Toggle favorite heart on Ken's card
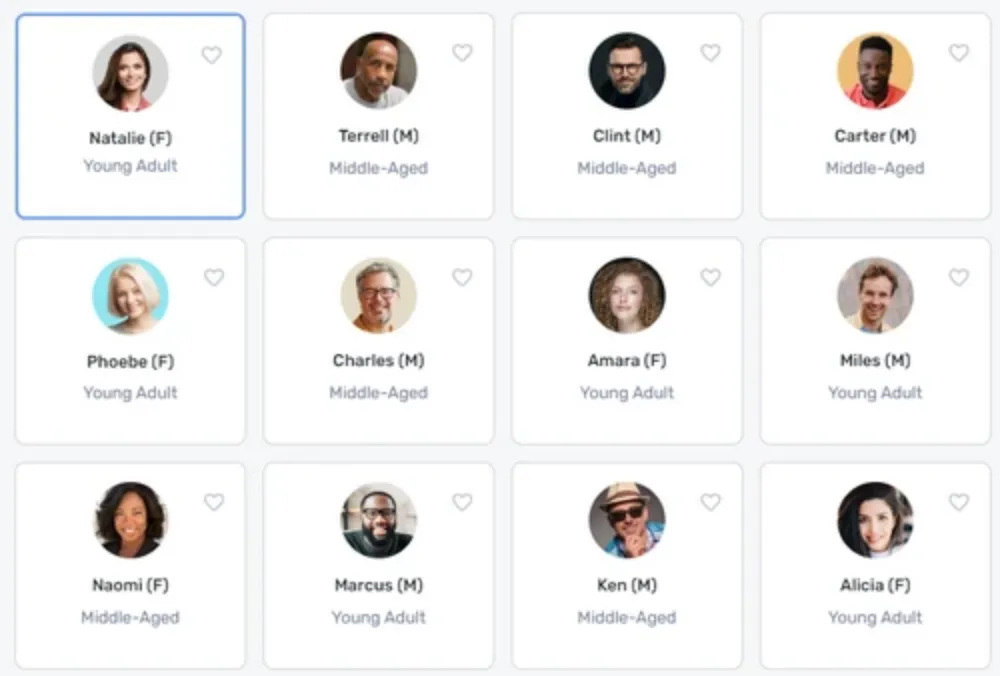1000x676 pixels. [x=710, y=502]
